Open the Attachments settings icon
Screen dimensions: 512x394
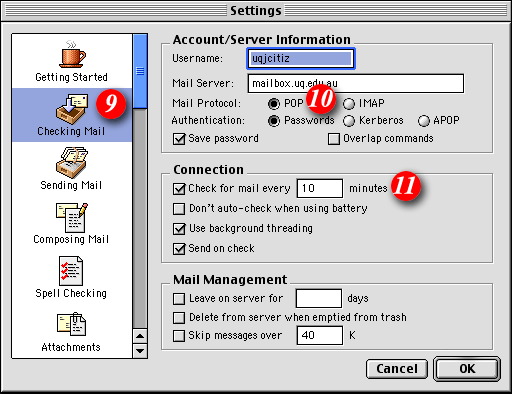pos(71,324)
